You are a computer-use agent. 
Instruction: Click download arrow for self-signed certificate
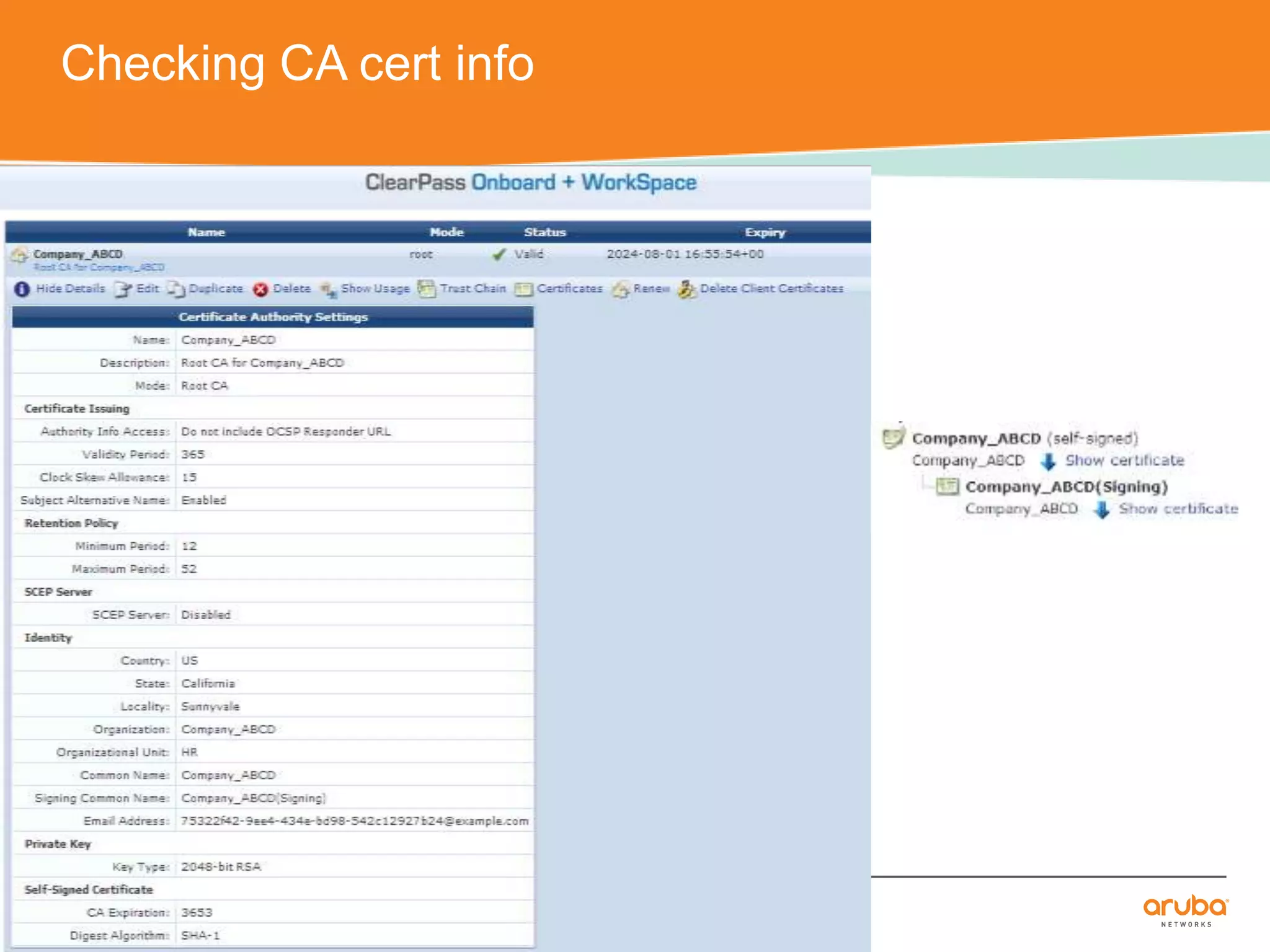pyautogui.click(x=1048, y=462)
